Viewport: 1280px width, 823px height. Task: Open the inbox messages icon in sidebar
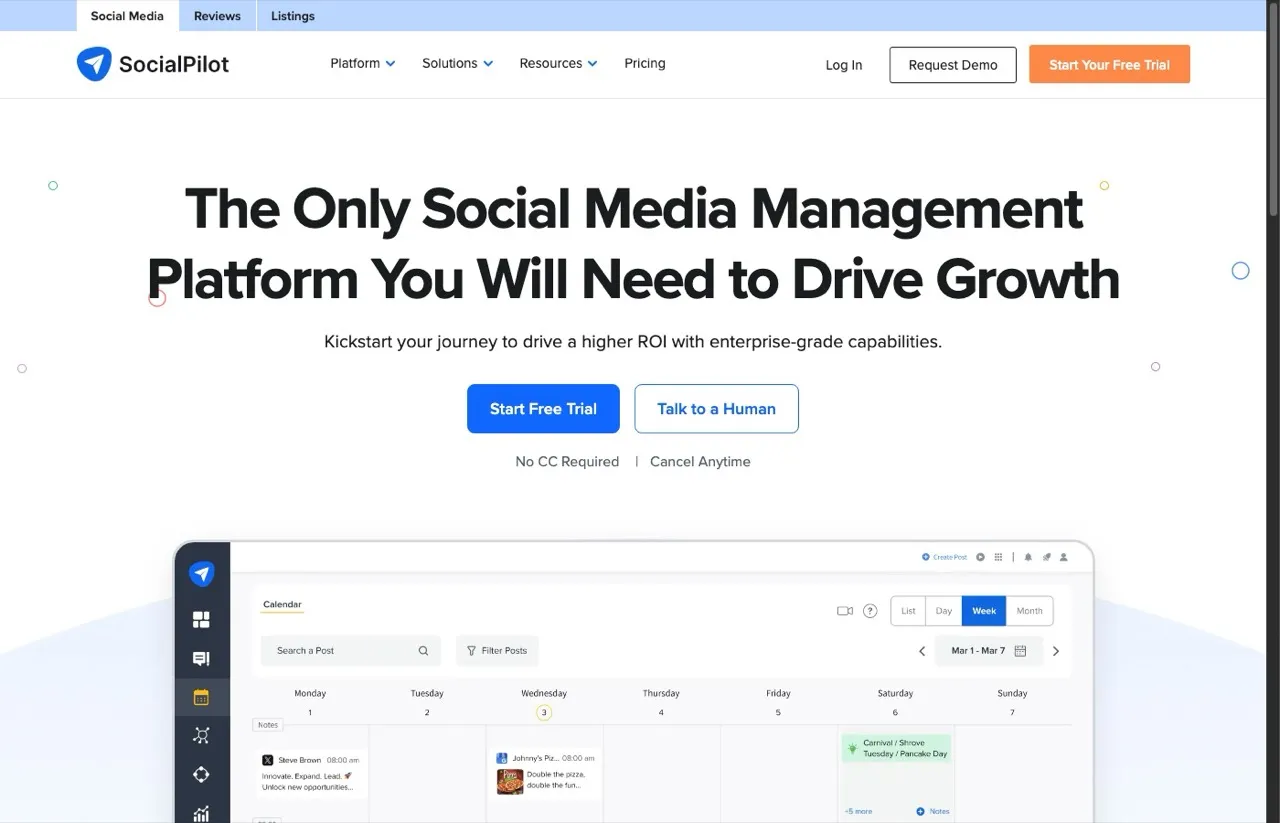pyautogui.click(x=201, y=658)
